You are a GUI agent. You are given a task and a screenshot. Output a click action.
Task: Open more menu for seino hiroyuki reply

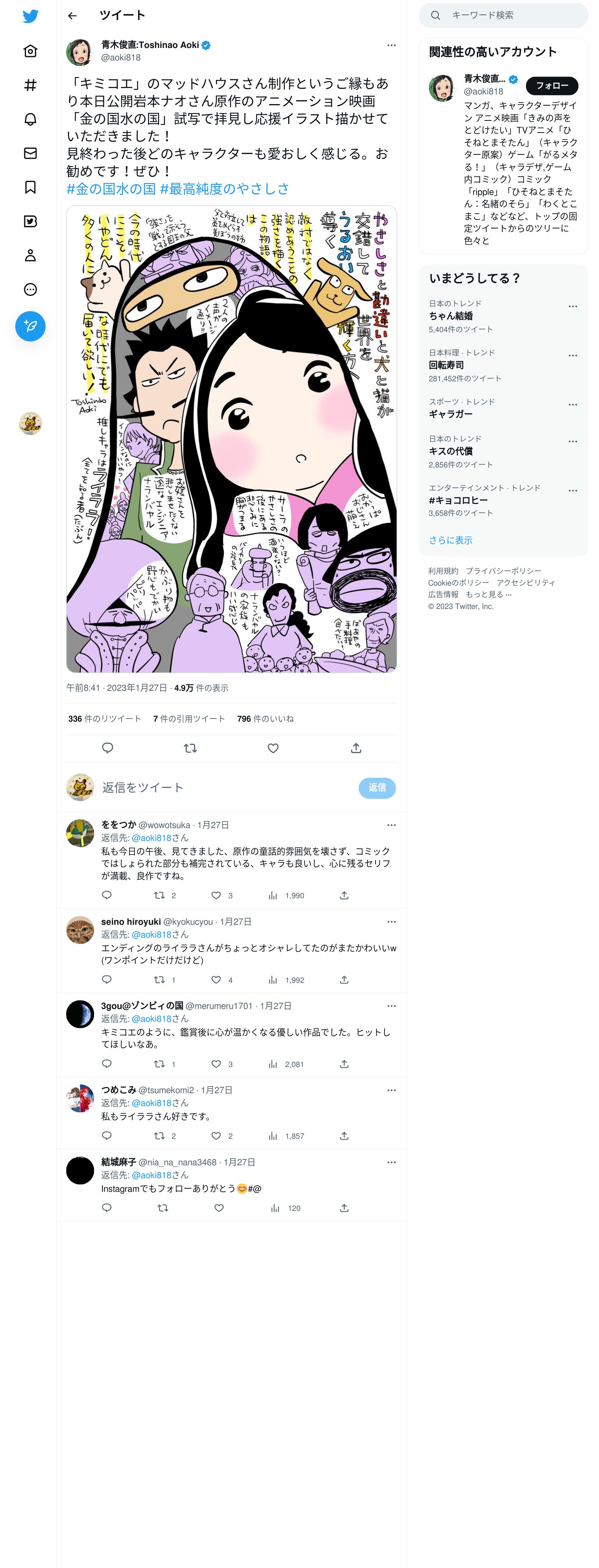point(392,922)
